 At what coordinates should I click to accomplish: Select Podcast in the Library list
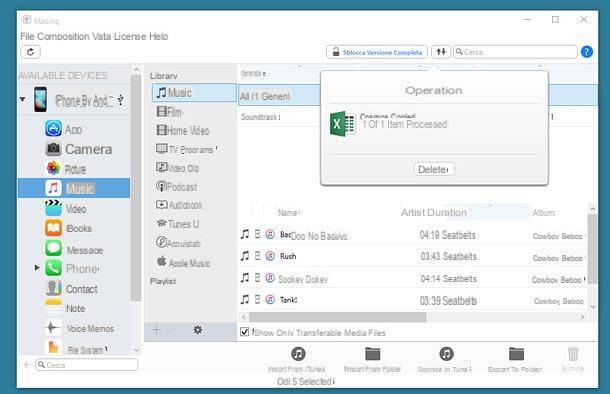177,187
